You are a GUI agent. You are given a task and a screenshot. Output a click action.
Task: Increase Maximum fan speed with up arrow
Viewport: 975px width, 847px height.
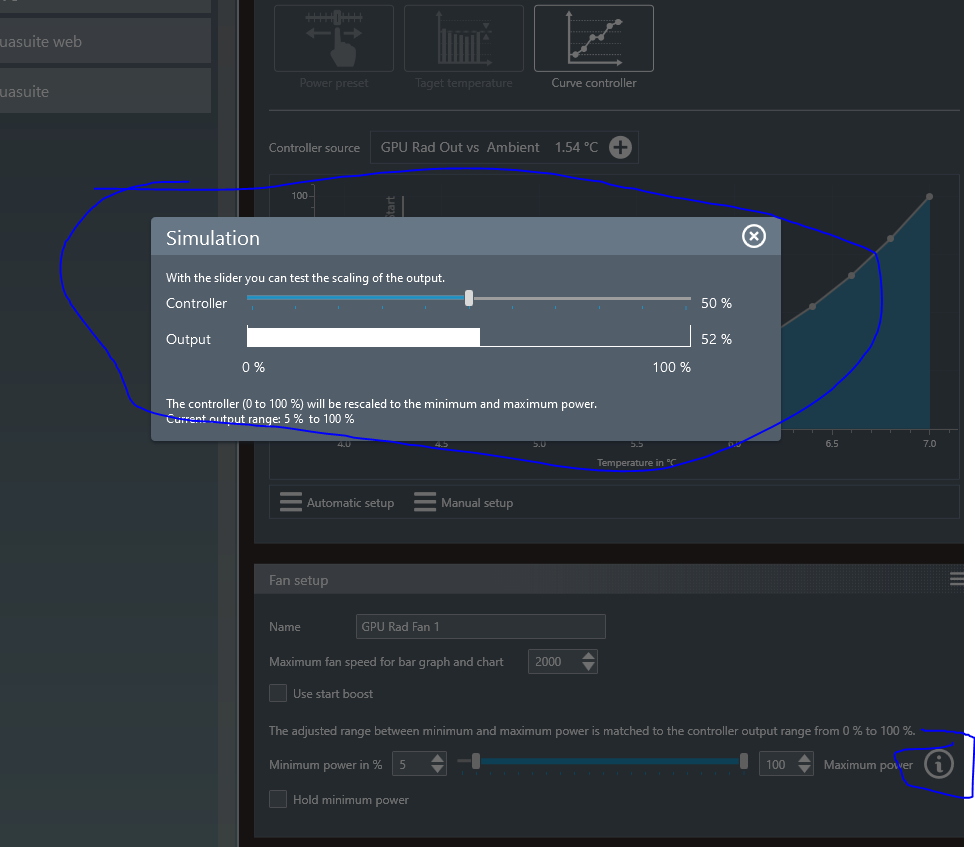[x=588, y=656]
